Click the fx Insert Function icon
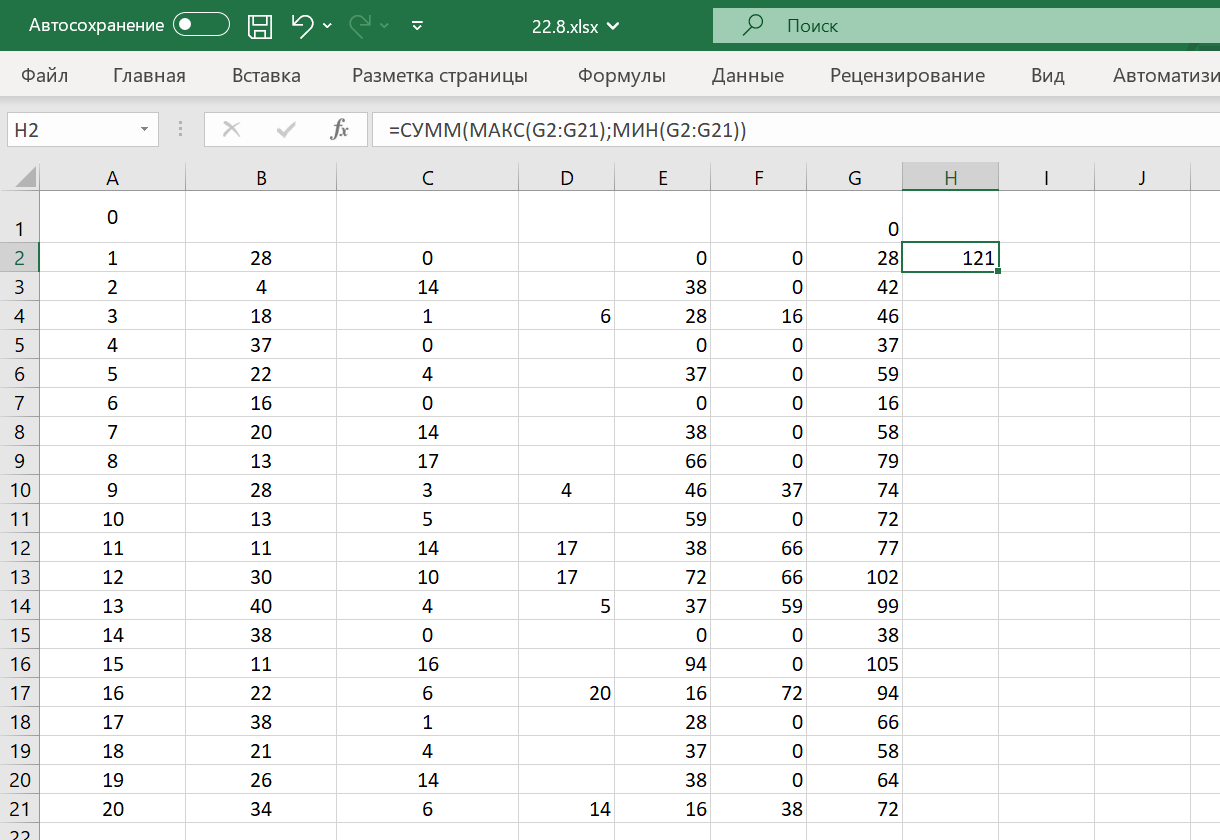This screenshot has height=840, width=1220. 340,129
